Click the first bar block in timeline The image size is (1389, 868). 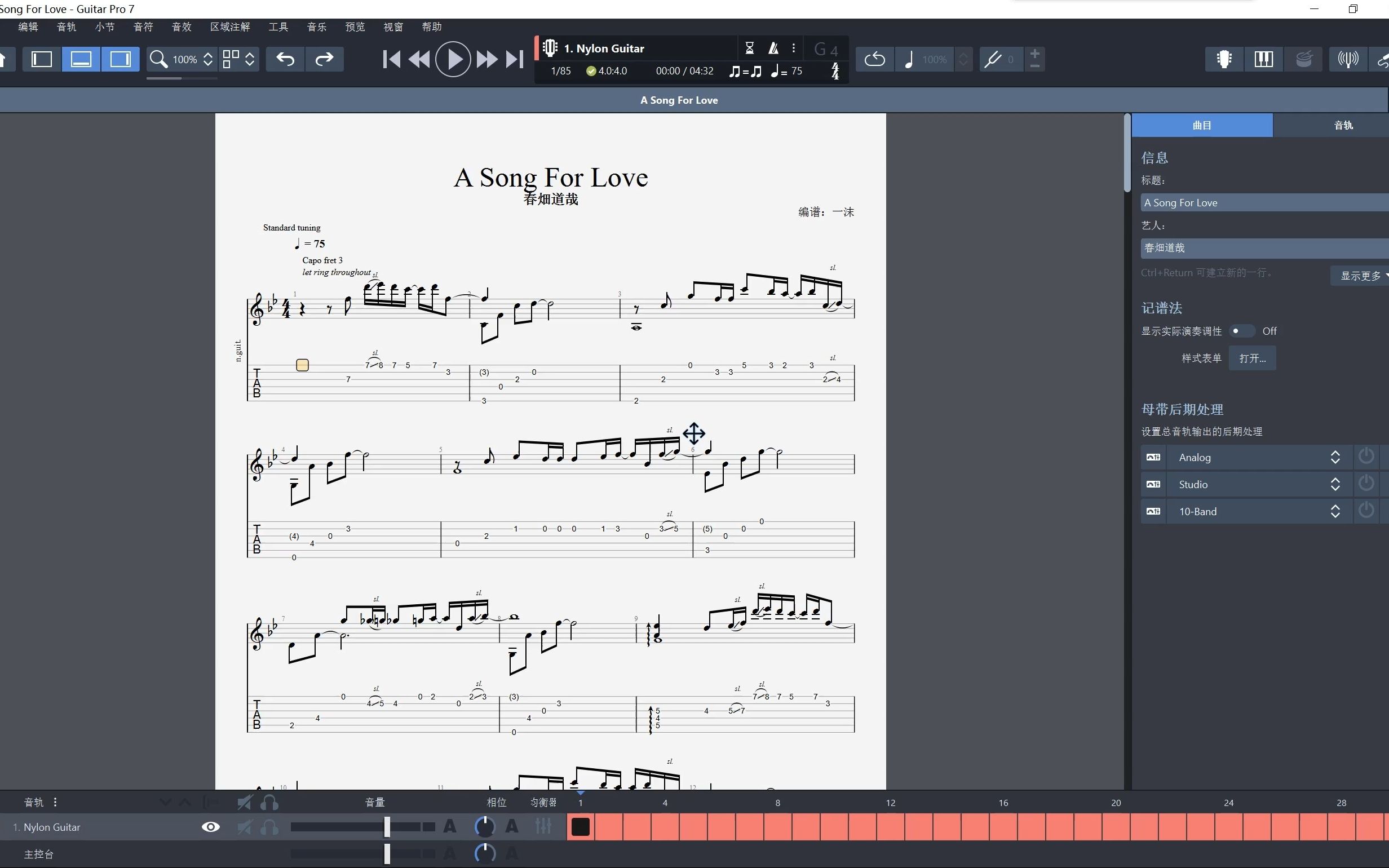click(581, 827)
